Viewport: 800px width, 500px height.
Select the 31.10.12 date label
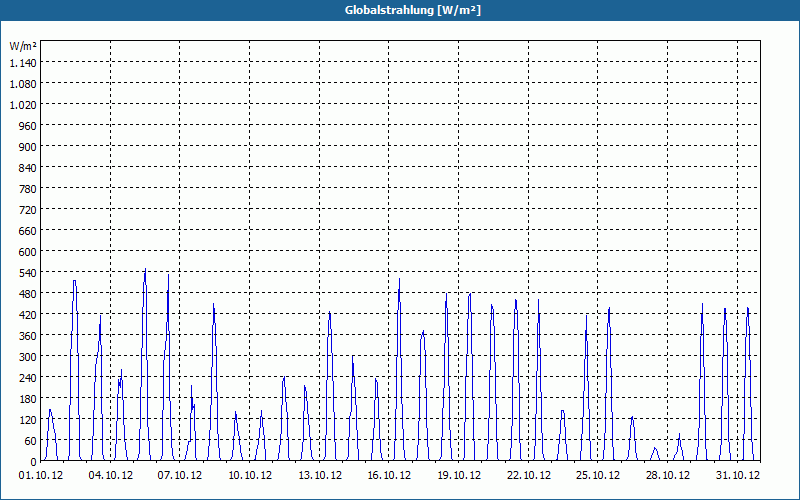(738, 476)
